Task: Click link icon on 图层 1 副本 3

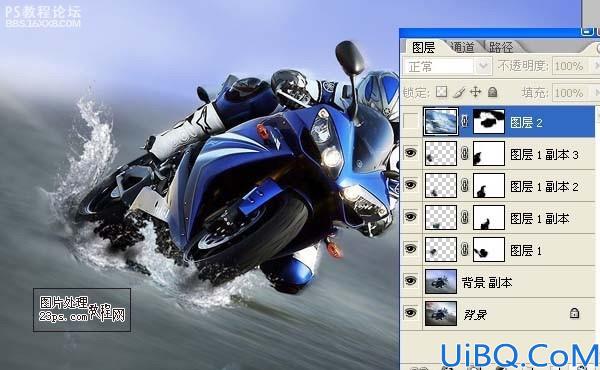Action: (x=465, y=153)
